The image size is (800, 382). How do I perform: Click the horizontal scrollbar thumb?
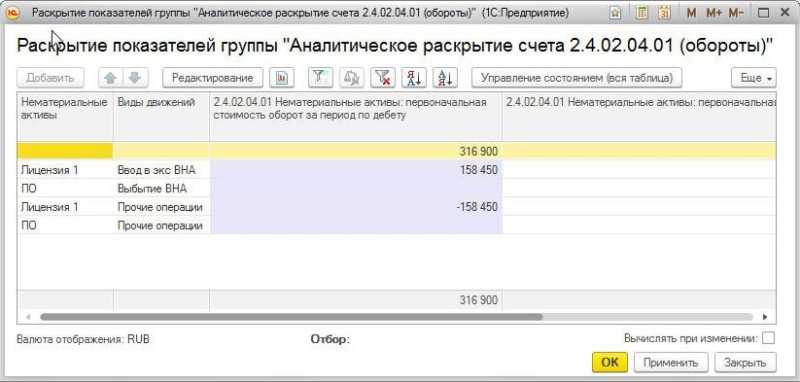pyautogui.click(x=291, y=317)
